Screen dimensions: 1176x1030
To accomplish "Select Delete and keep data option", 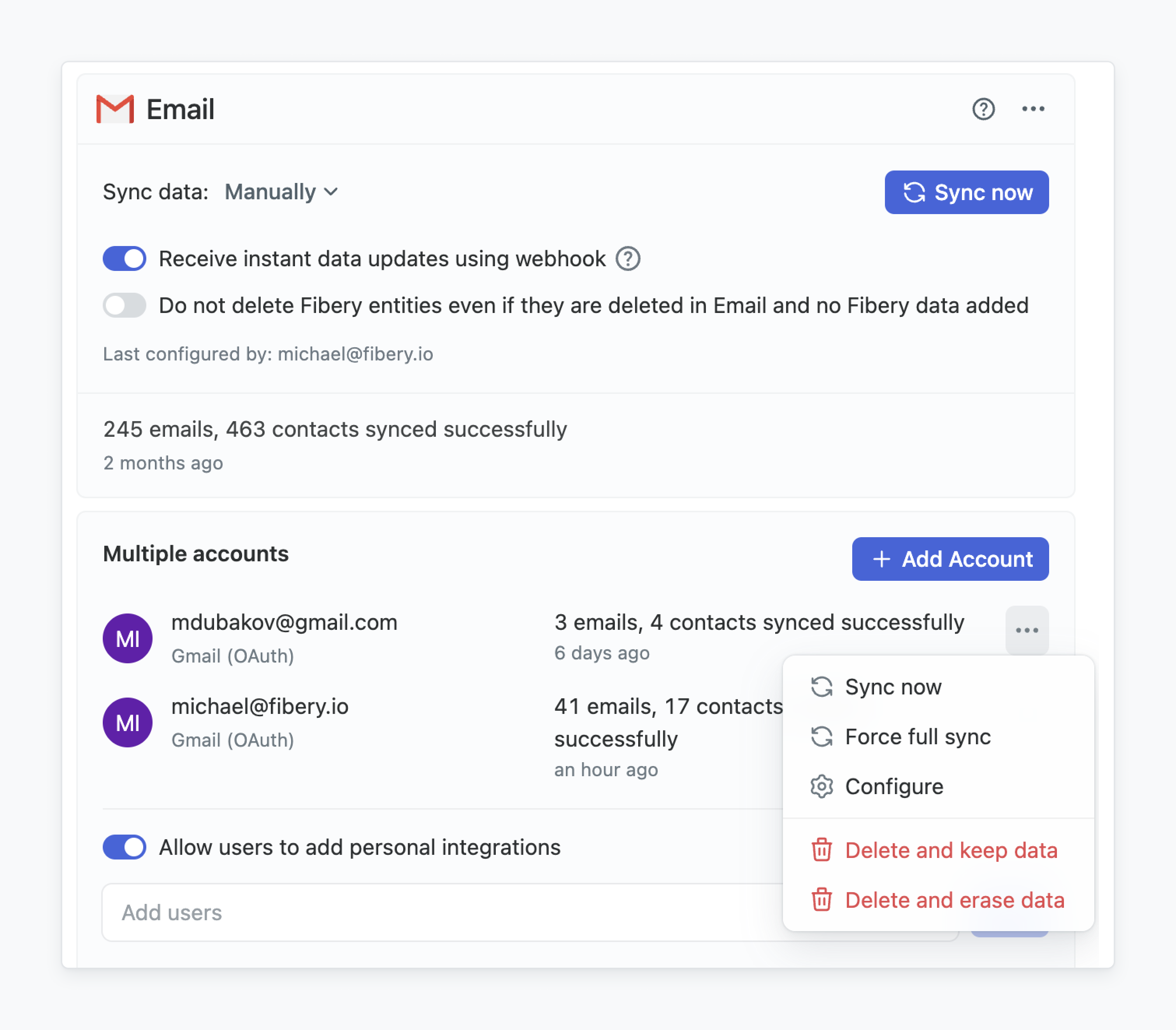I will click(951, 850).
